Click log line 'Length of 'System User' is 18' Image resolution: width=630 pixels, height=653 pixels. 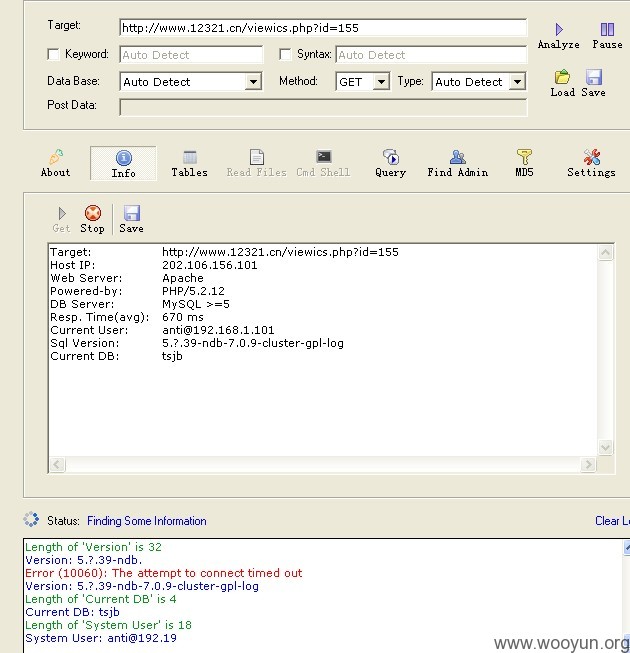click(108, 625)
